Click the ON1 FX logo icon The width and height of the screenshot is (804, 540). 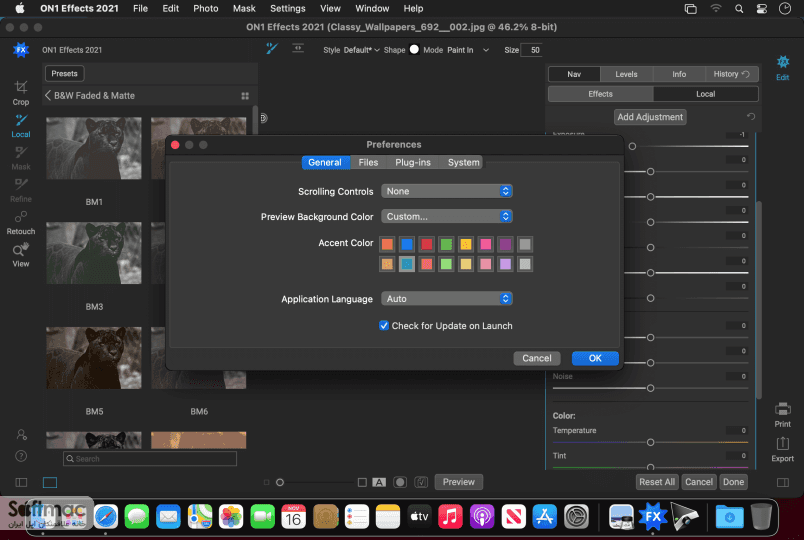pos(21,50)
